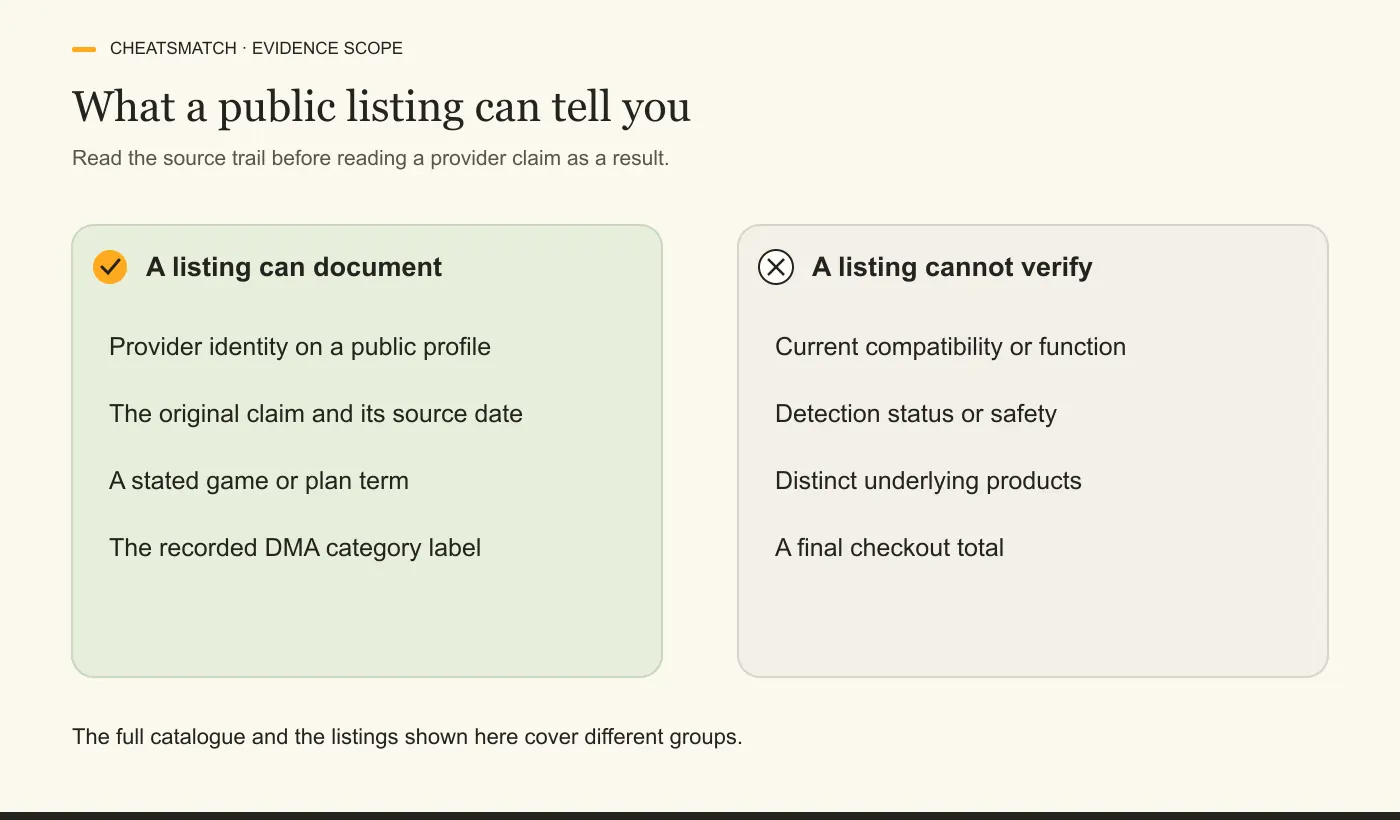Click the "A listing cannot verify" card title

(x=952, y=267)
